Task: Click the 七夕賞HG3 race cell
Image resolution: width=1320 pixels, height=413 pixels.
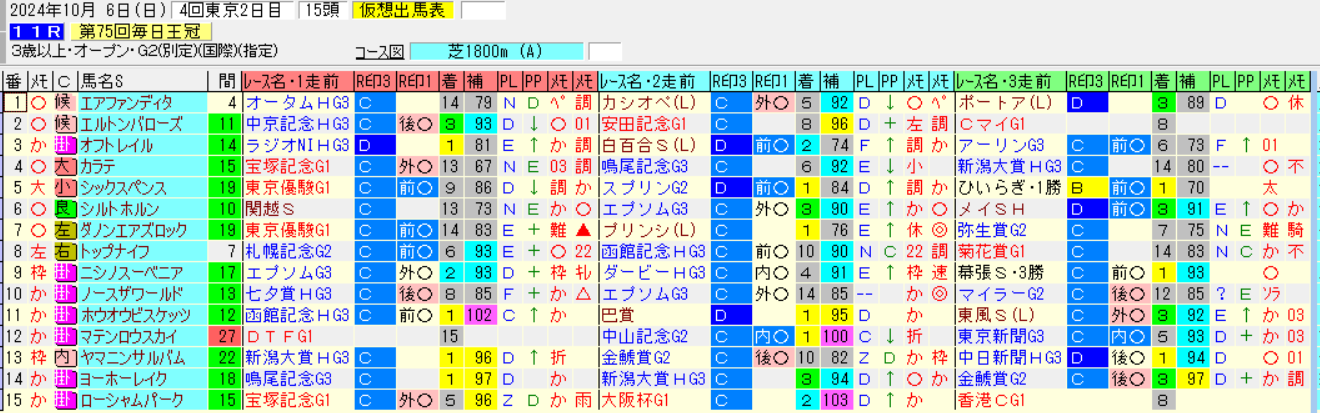Action: coord(297,292)
